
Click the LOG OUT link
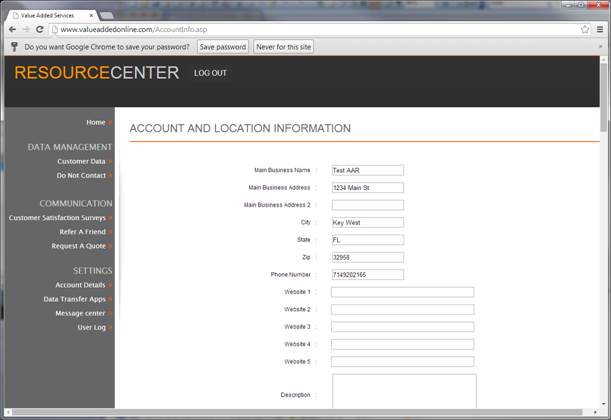coord(210,73)
